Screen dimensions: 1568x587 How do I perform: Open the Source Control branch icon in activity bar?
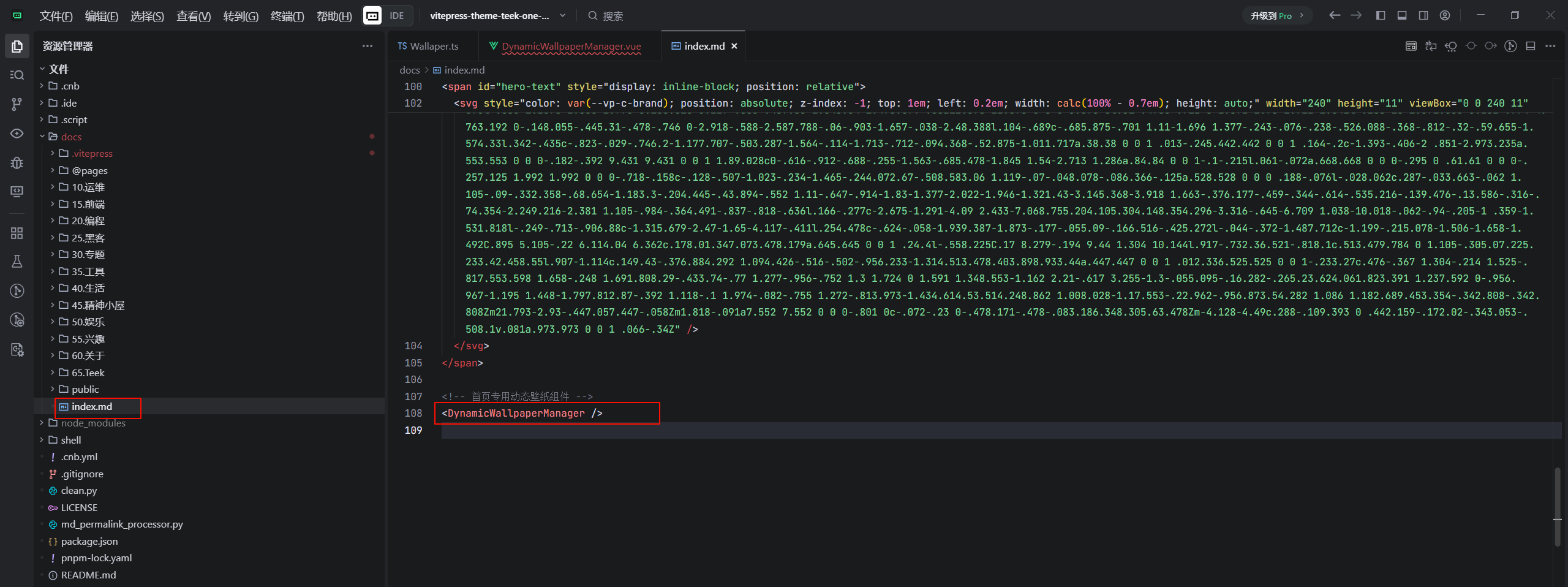coord(17,104)
